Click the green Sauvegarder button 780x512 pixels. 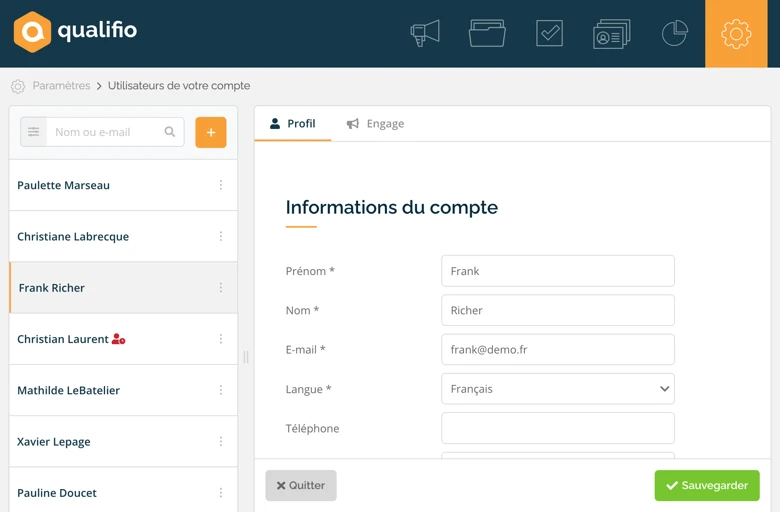point(707,485)
